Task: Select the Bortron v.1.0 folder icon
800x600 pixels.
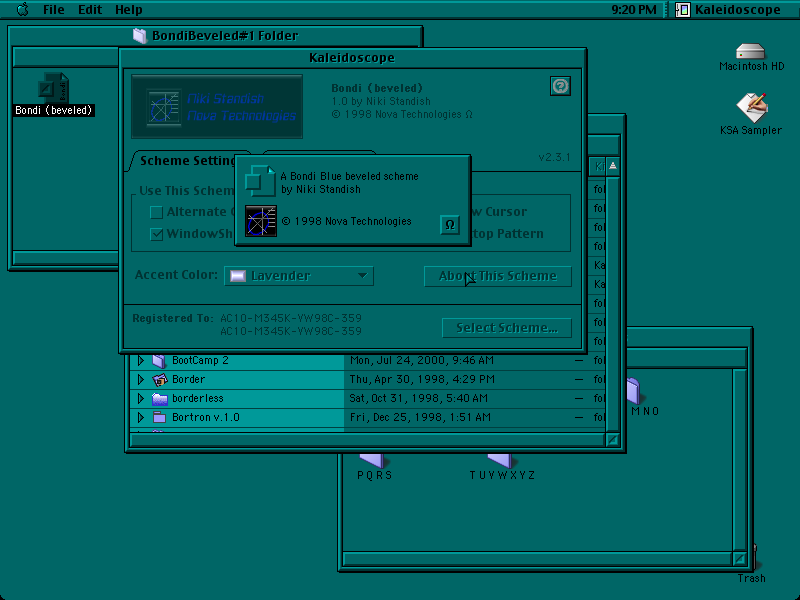Action: click(159, 417)
